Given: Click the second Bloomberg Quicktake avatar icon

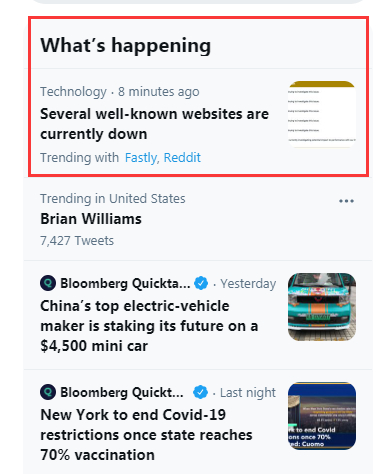Looking at the screenshot, I should pos(48,392).
